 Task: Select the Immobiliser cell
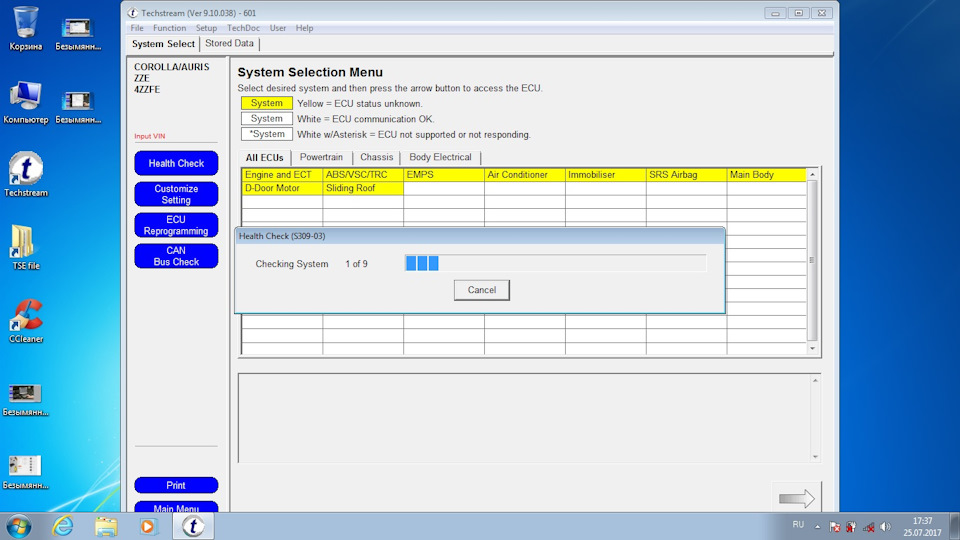coord(606,174)
